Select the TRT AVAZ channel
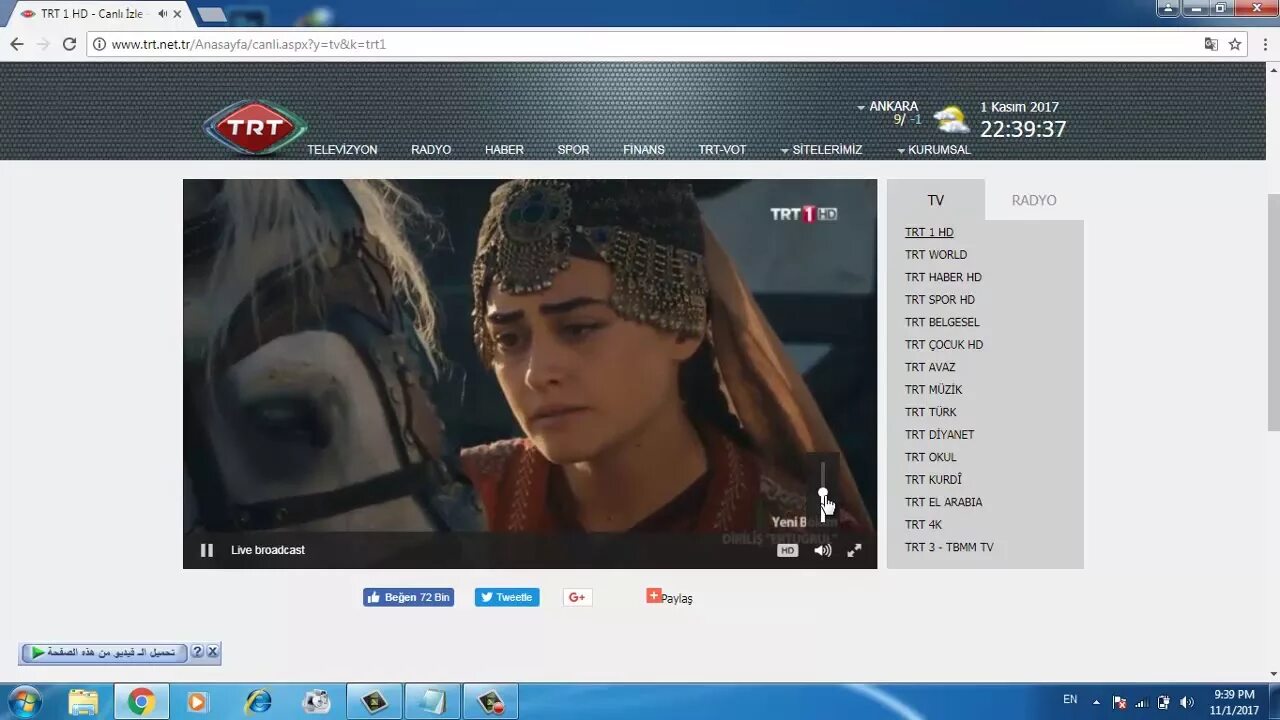This screenshot has width=1280, height=720. coord(930,367)
